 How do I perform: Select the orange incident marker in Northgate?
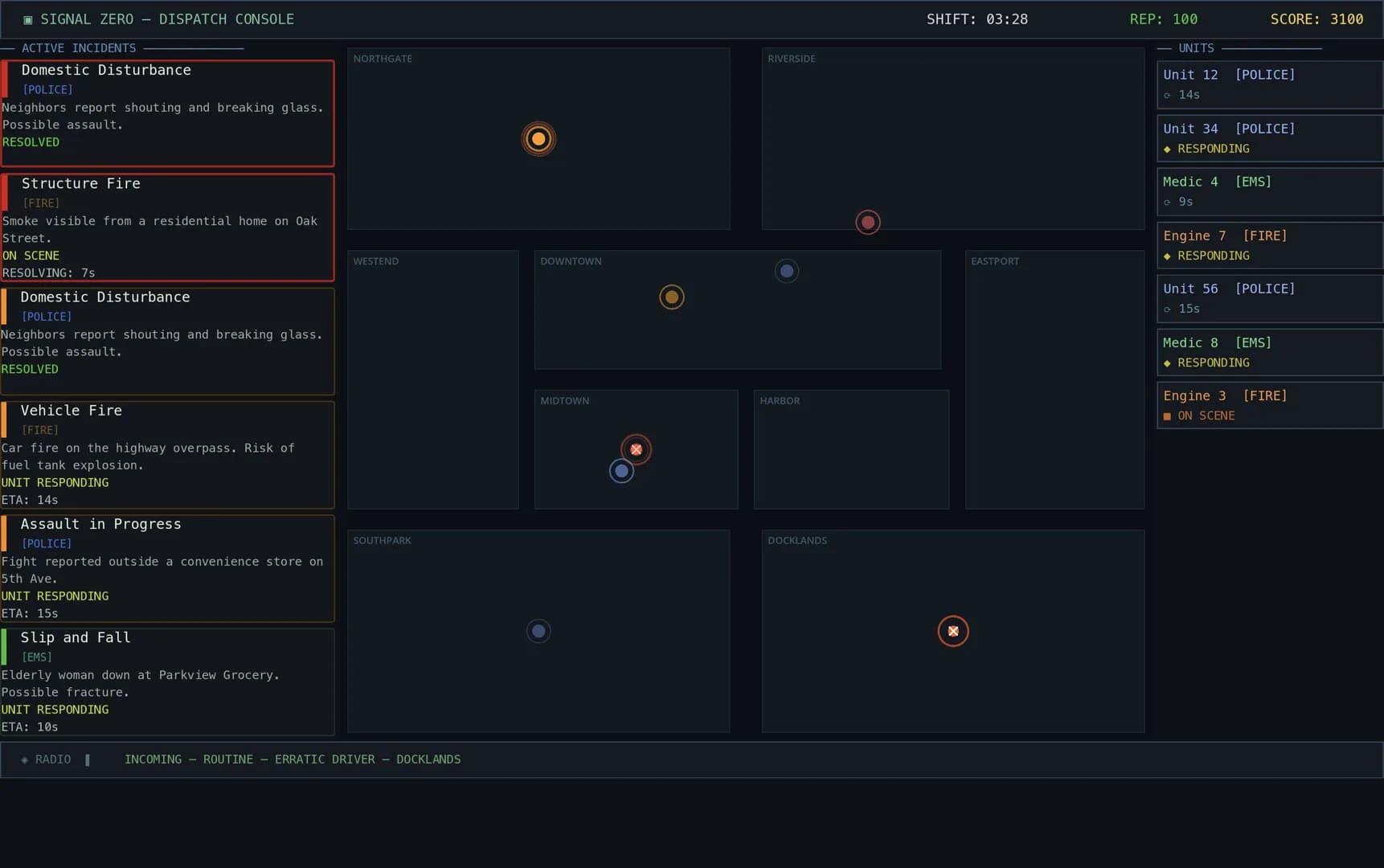click(538, 139)
